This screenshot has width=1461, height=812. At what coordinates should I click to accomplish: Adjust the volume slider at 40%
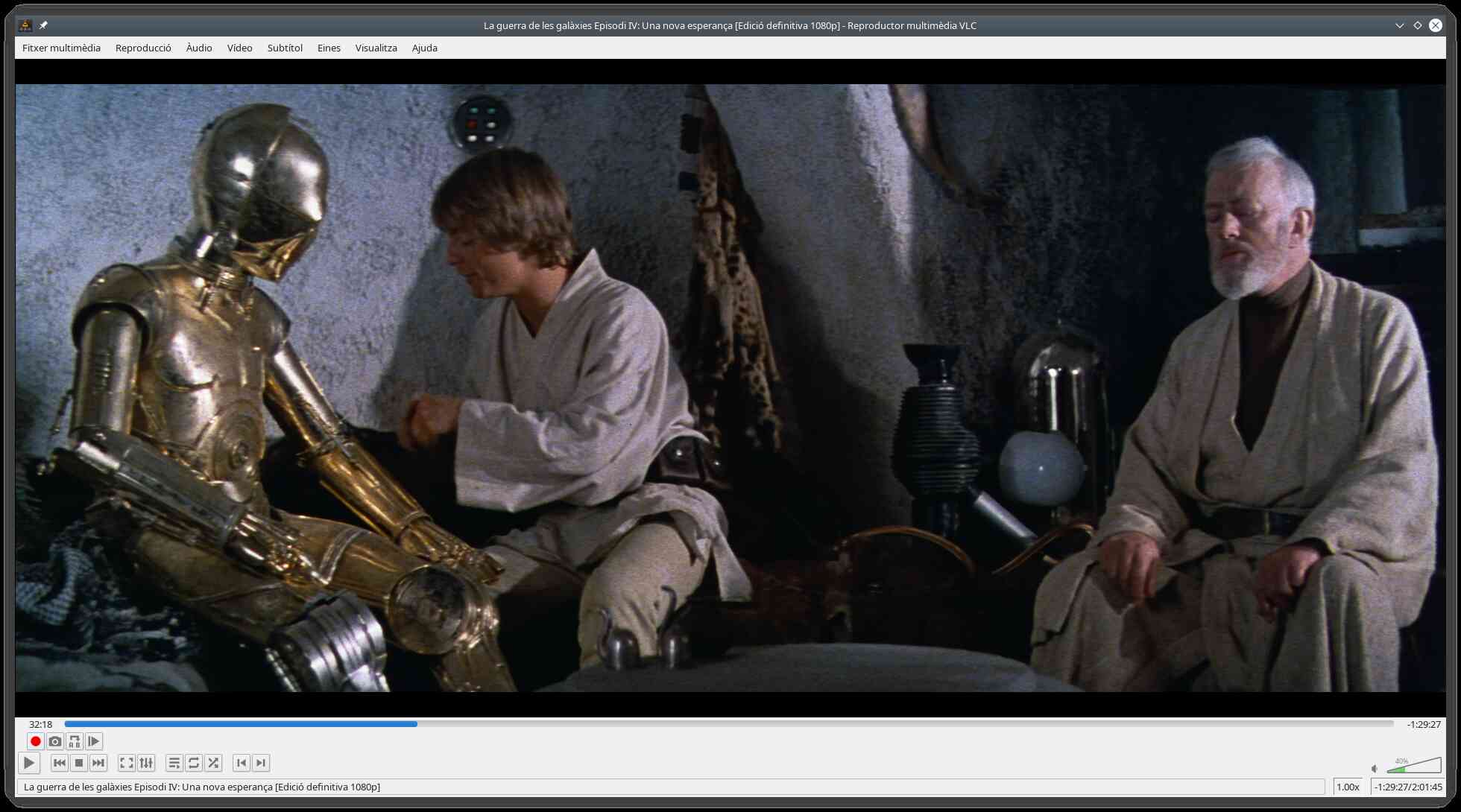coord(1407,767)
